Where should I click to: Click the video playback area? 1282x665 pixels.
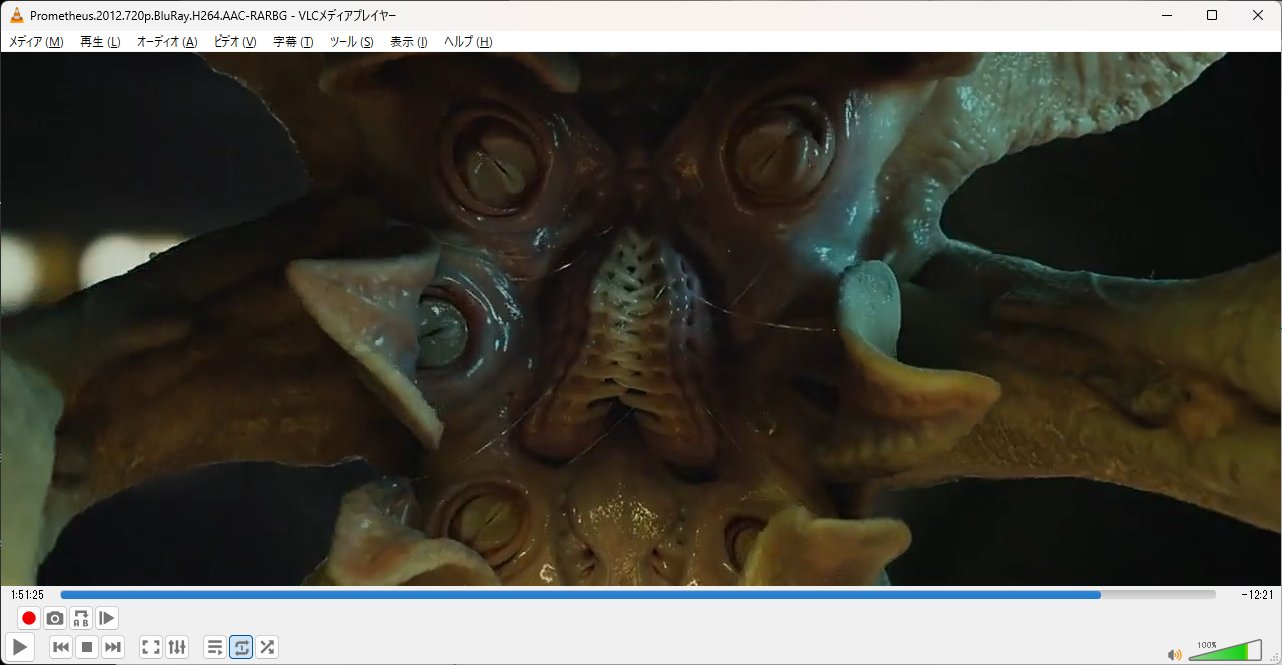point(640,318)
